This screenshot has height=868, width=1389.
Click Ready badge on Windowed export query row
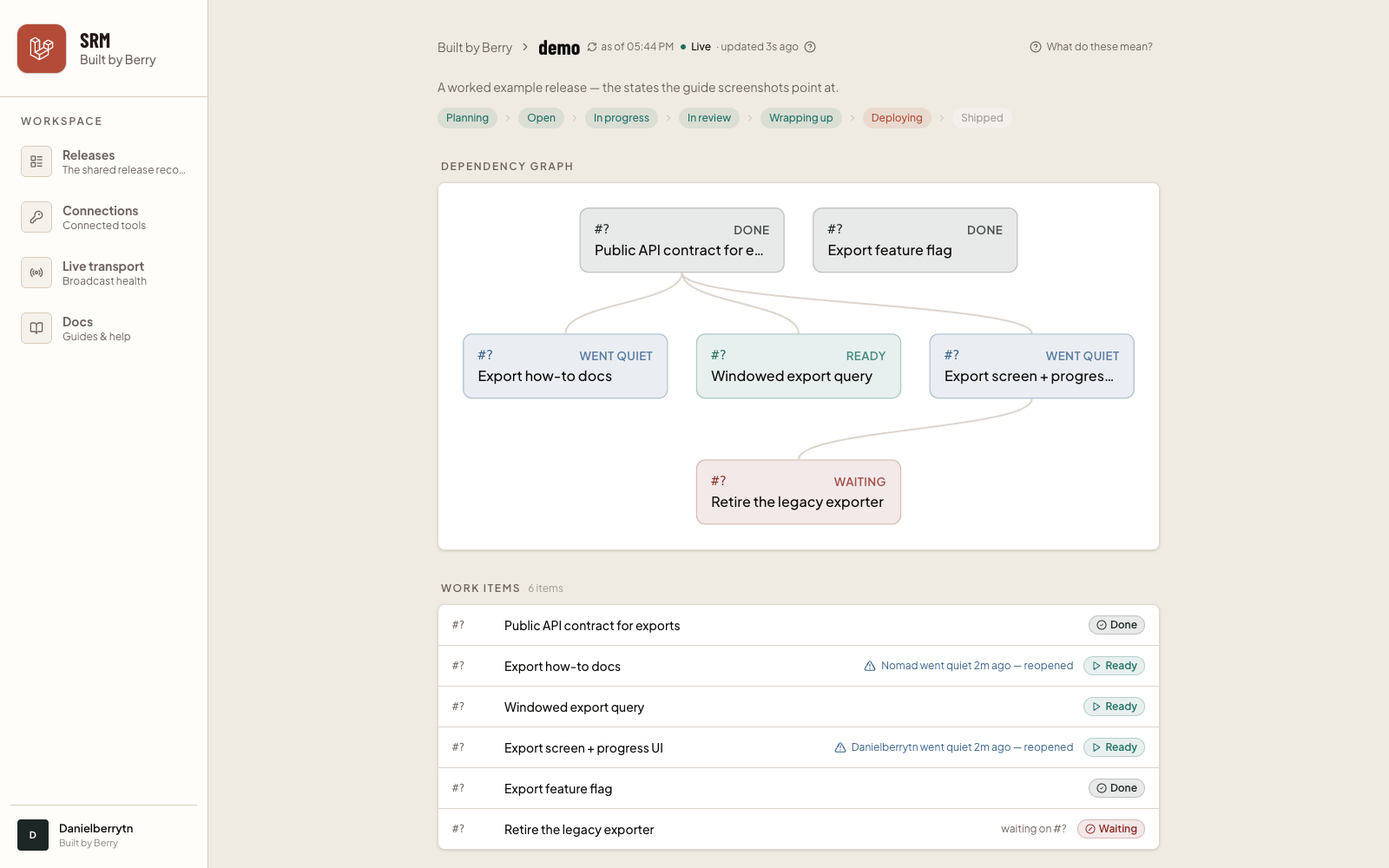point(1114,707)
